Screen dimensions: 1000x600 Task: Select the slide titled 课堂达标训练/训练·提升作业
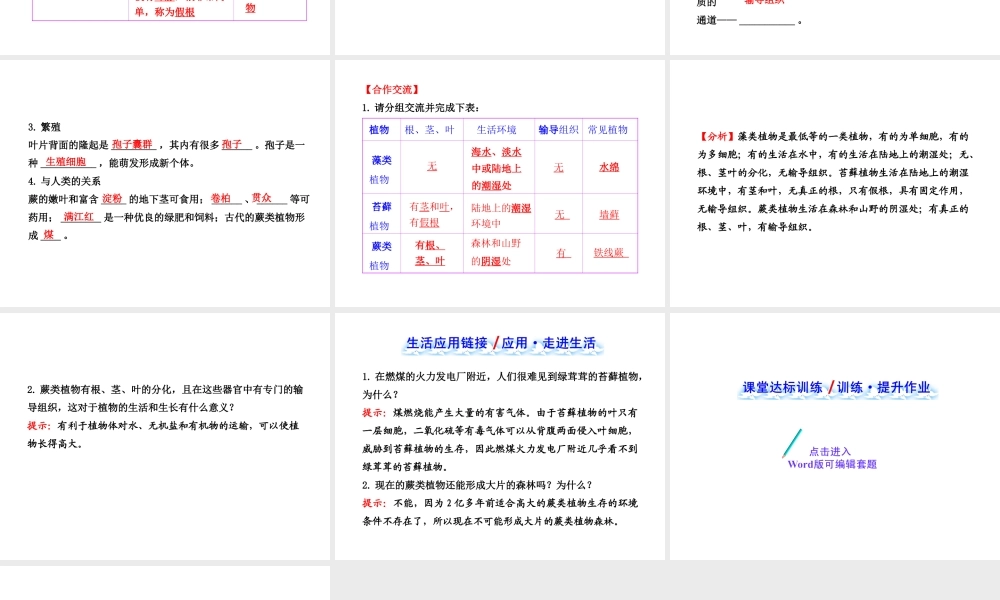835,436
